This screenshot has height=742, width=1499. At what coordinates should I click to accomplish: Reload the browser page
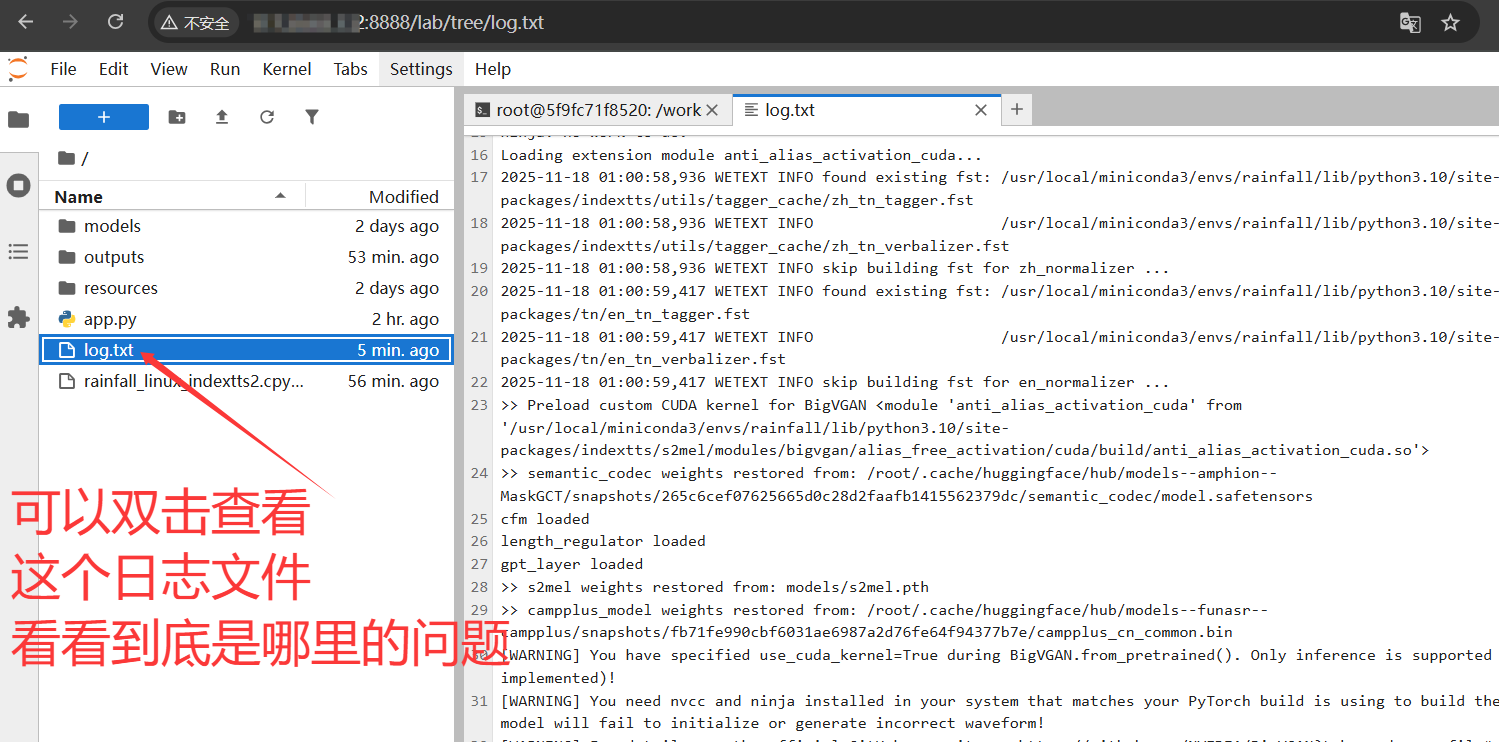click(115, 22)
